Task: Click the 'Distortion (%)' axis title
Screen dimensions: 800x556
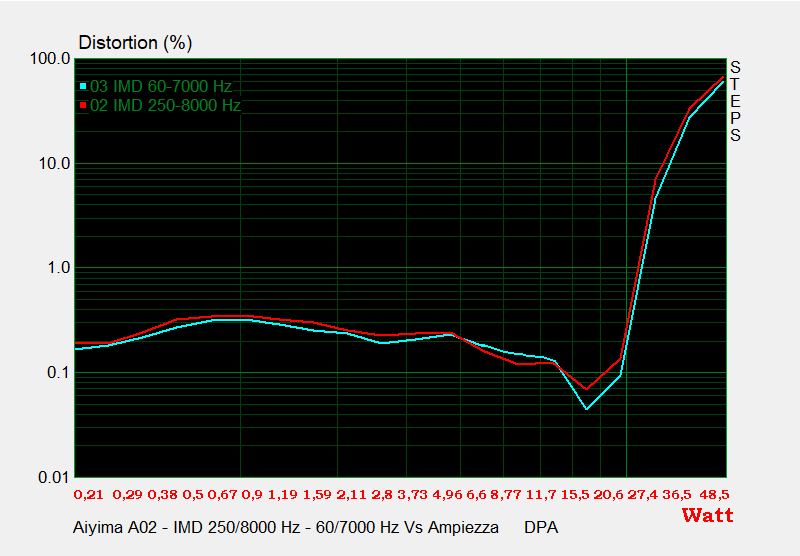Action: click(x=135, y=43)
